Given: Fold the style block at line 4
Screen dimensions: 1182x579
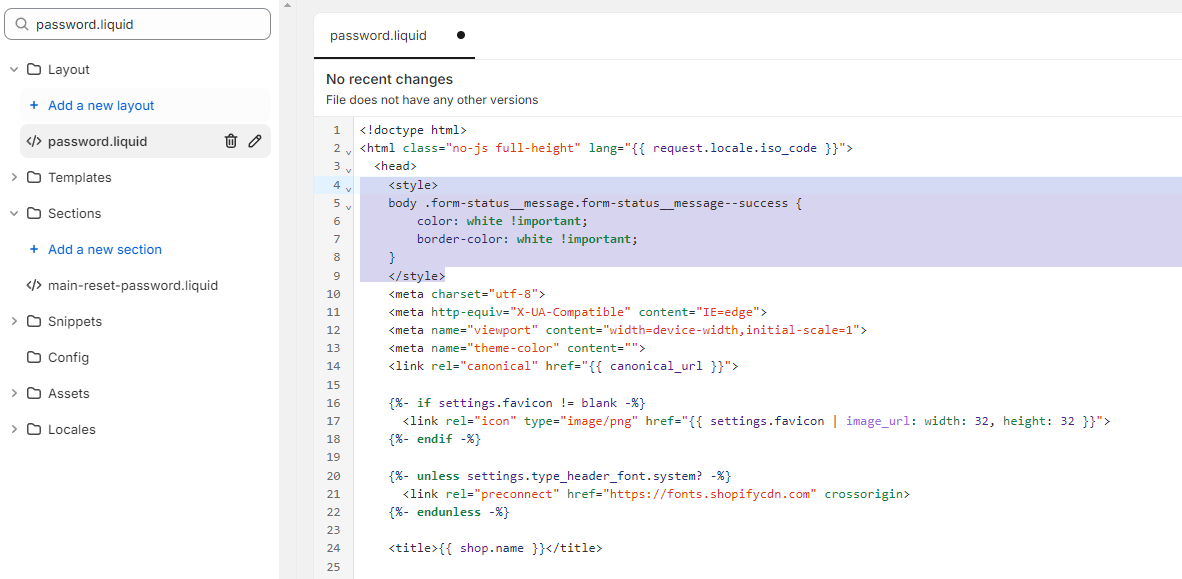Looking at the screenshot, I should pos(348,187).
